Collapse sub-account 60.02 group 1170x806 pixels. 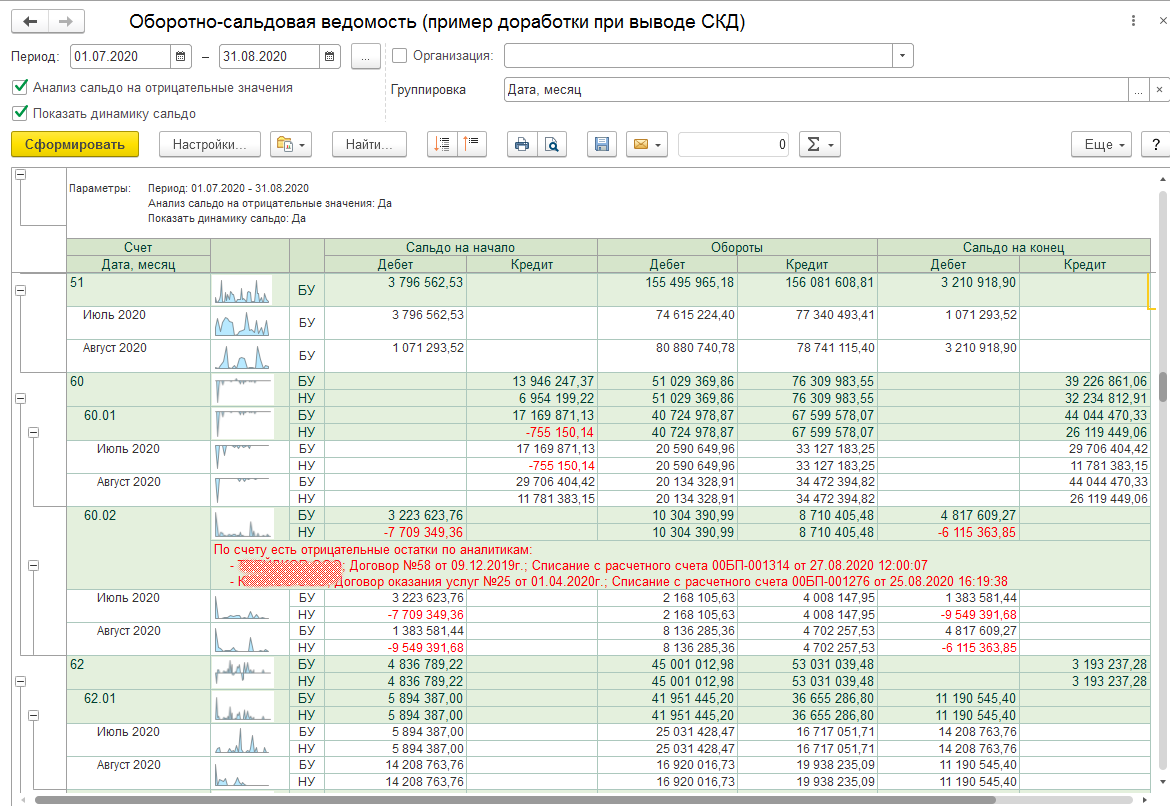pyautogui.click(x=34, y=566)
